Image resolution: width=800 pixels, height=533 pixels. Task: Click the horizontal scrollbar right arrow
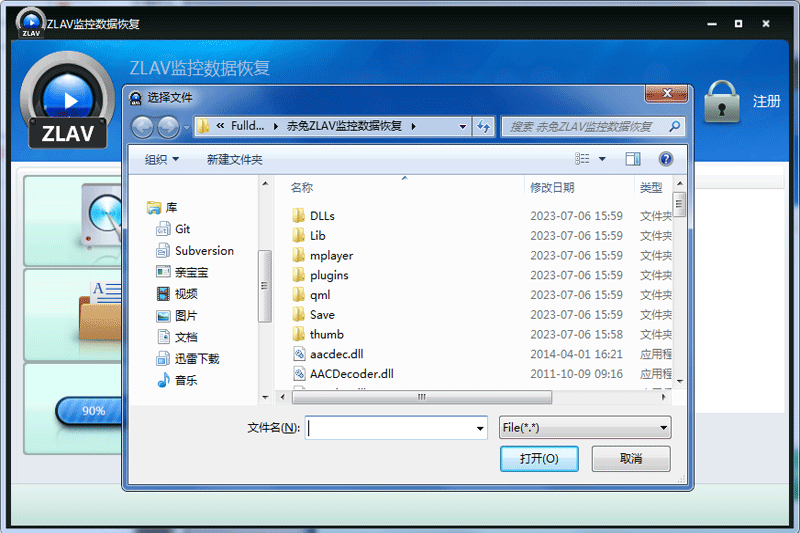point(663,397)
